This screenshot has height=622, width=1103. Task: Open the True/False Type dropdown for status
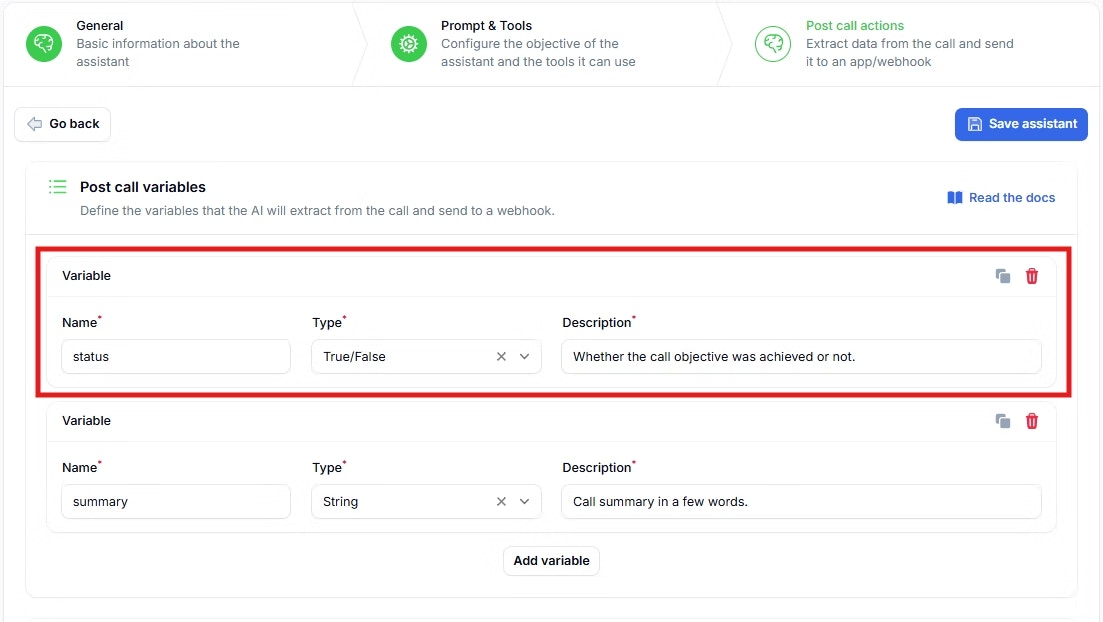click(x=523, y=356)
